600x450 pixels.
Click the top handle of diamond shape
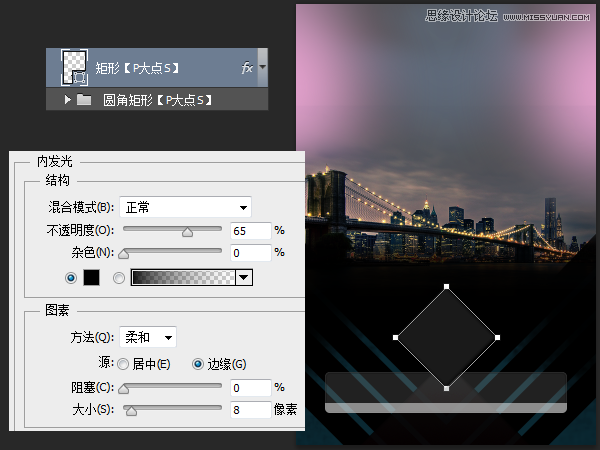coord(446,287)
